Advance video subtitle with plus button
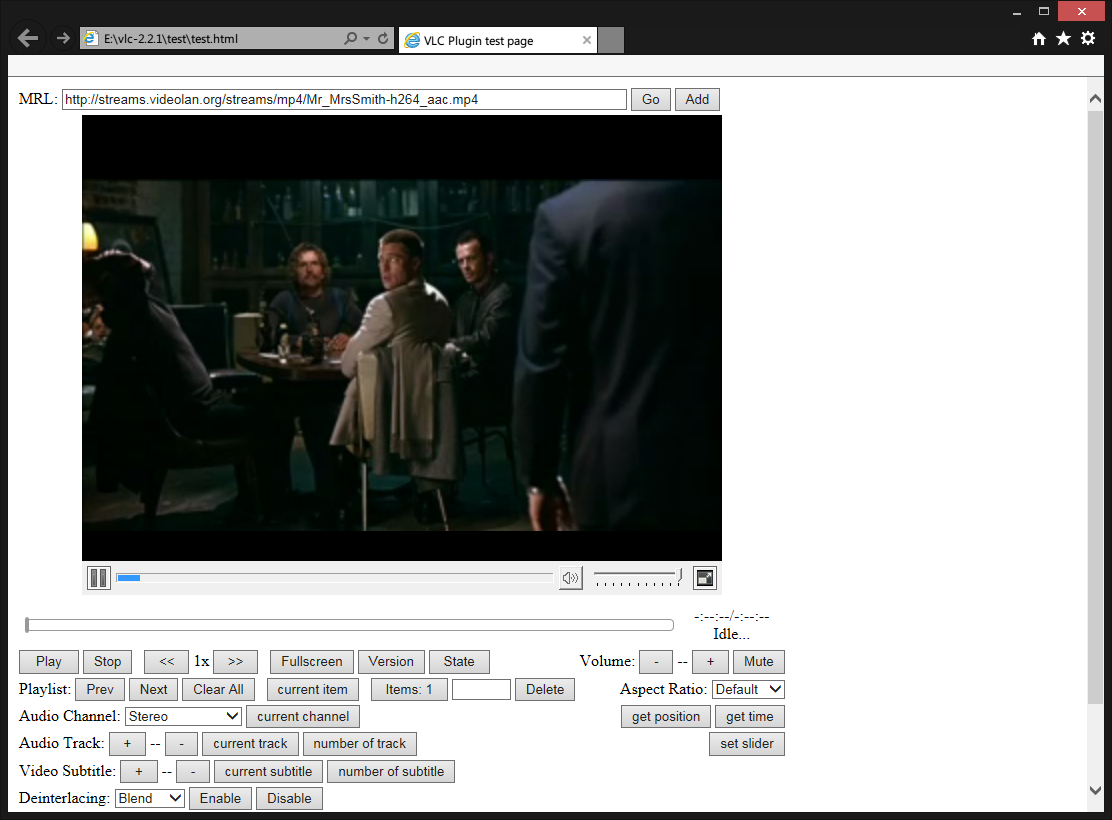Screen dimensions: 1112x820 138,771
